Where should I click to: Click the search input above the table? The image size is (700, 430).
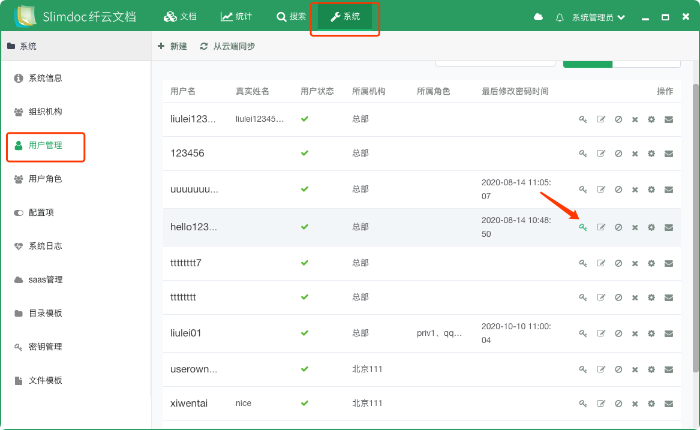click(x=495, y=63)
